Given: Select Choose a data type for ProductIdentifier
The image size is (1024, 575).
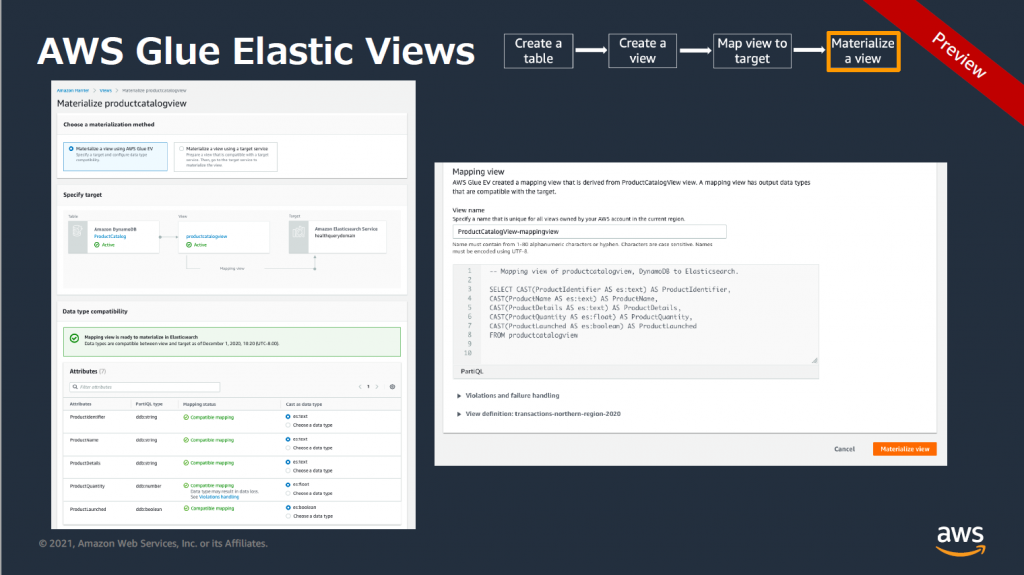Looking at the screenshot, I should (x=288, y=425).
